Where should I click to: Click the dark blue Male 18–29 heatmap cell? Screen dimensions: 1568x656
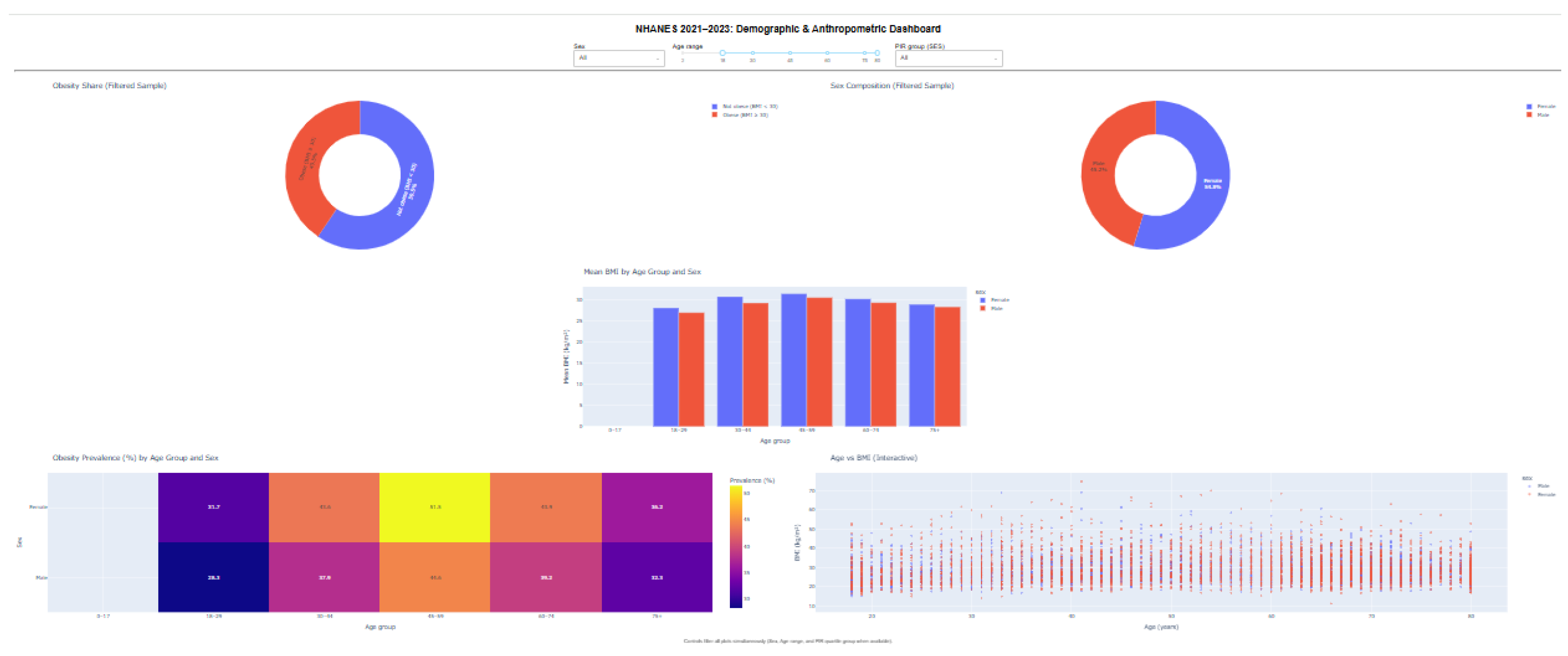click(213, 577)
